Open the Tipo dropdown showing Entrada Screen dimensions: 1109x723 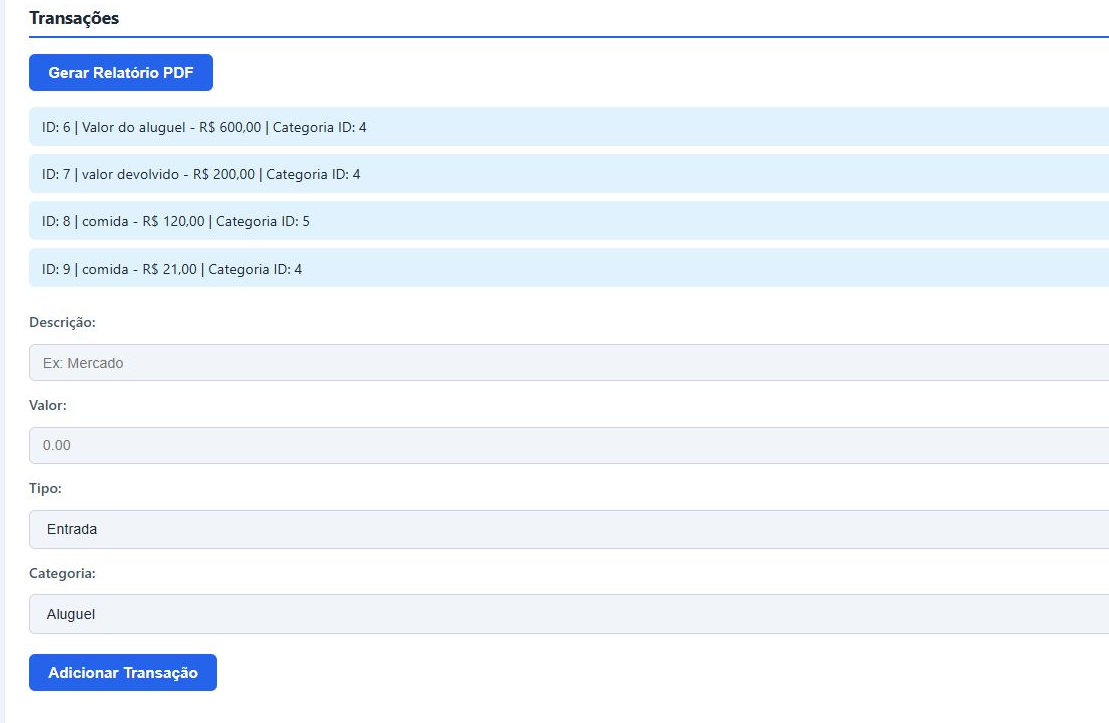point(568,529)
